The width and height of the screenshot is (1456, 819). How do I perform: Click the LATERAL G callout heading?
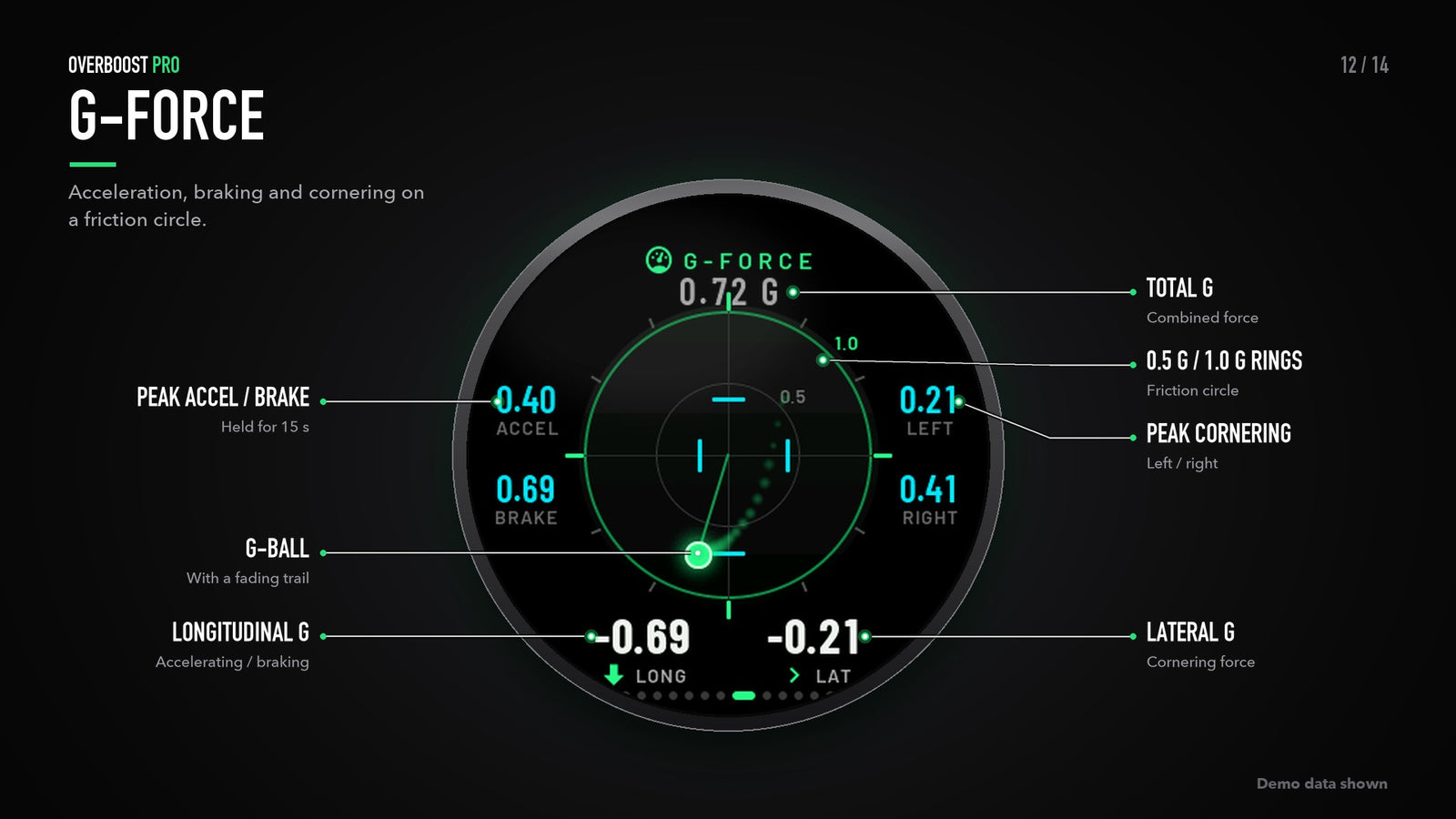[1190, 632]
